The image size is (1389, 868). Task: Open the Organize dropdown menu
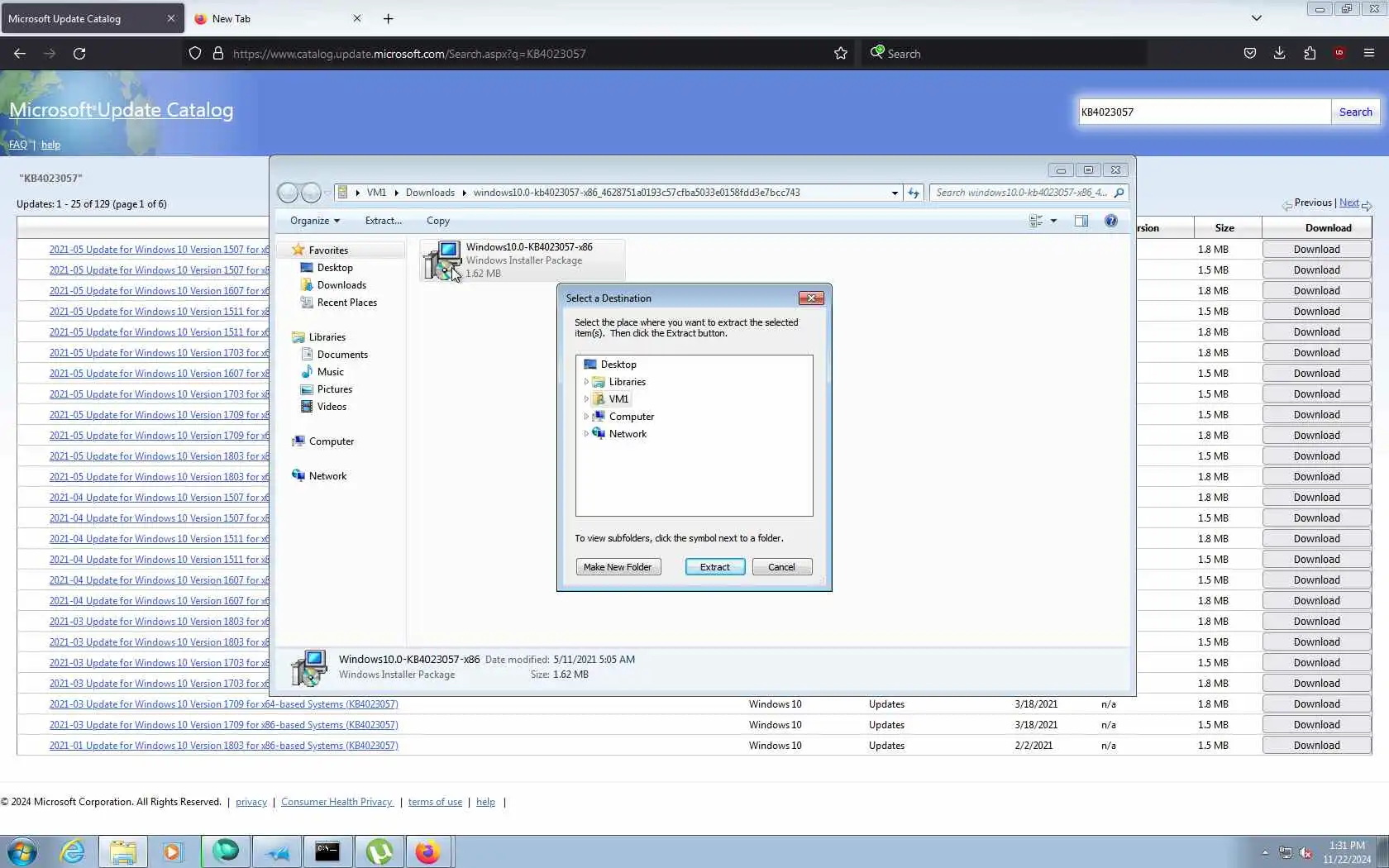click(x=315, y=221)
